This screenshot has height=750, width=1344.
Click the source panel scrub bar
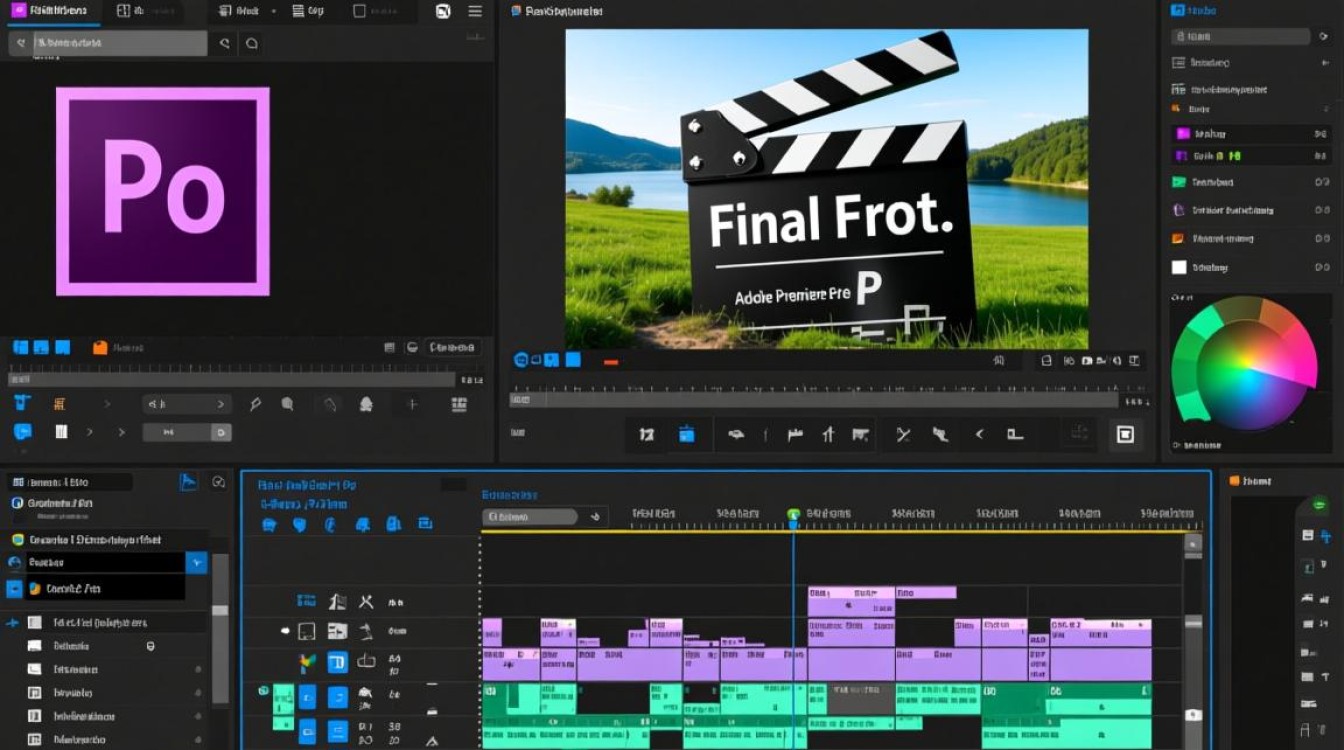[232, 379]
